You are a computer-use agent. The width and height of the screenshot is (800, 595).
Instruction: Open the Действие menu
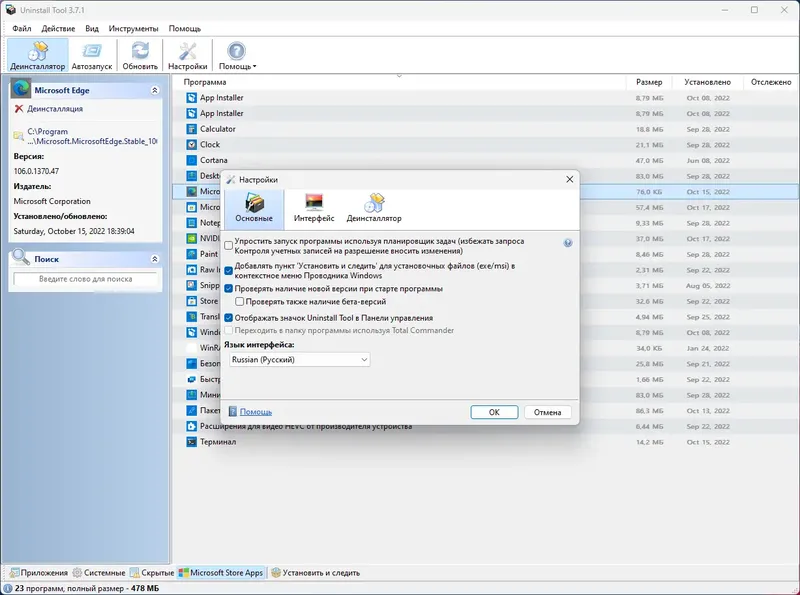(58, 29)
